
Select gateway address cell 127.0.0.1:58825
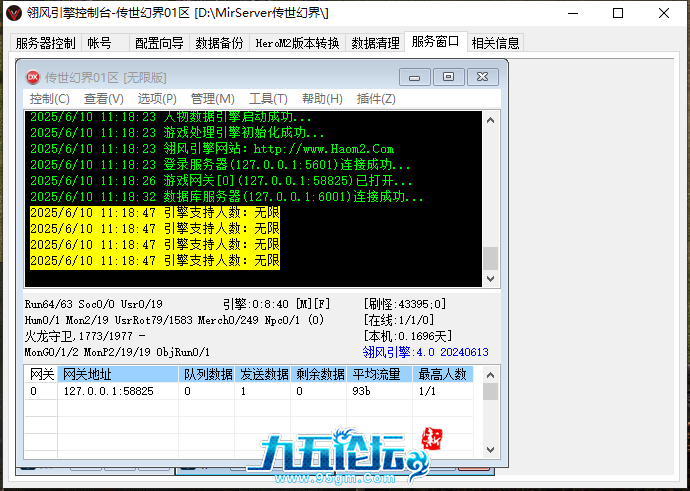click(x=118, y=391)
